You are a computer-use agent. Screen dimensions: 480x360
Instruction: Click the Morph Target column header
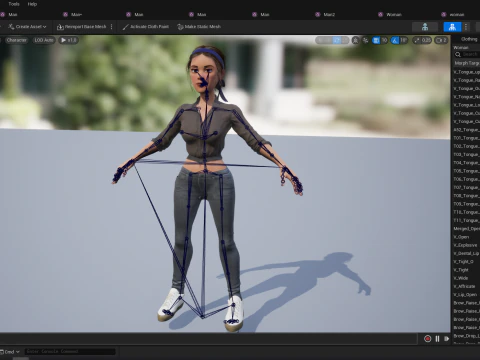pos(467,63)
